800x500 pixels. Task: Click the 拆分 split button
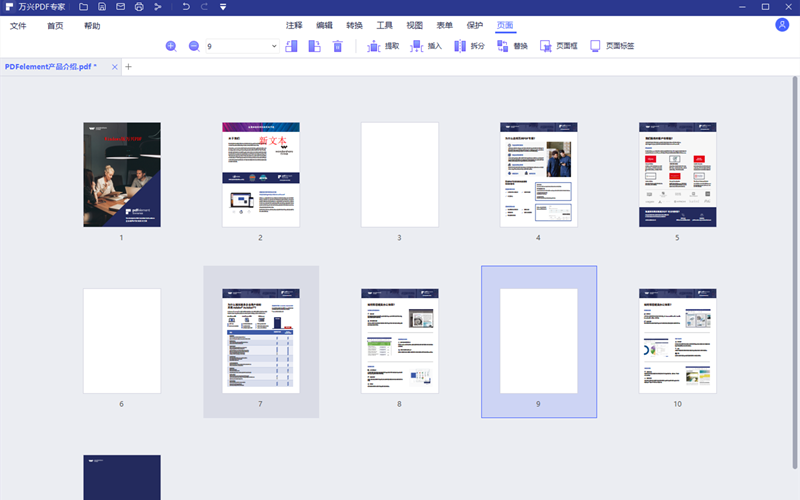[469, 46]
